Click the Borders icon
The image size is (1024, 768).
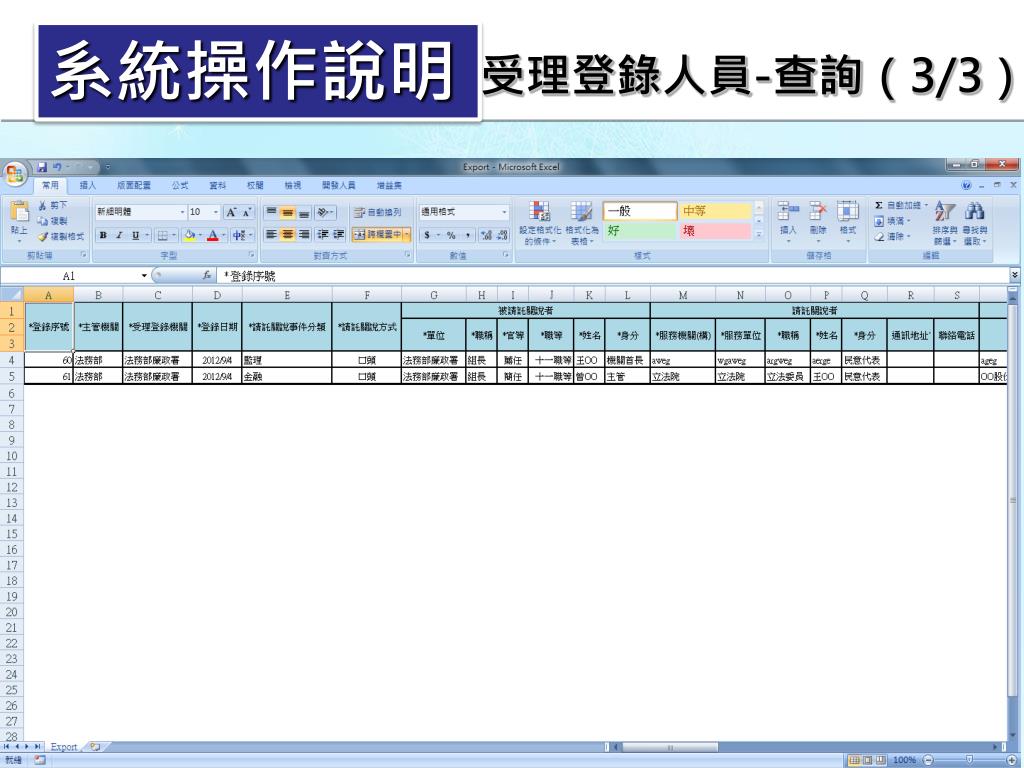(x=163, y=235)
